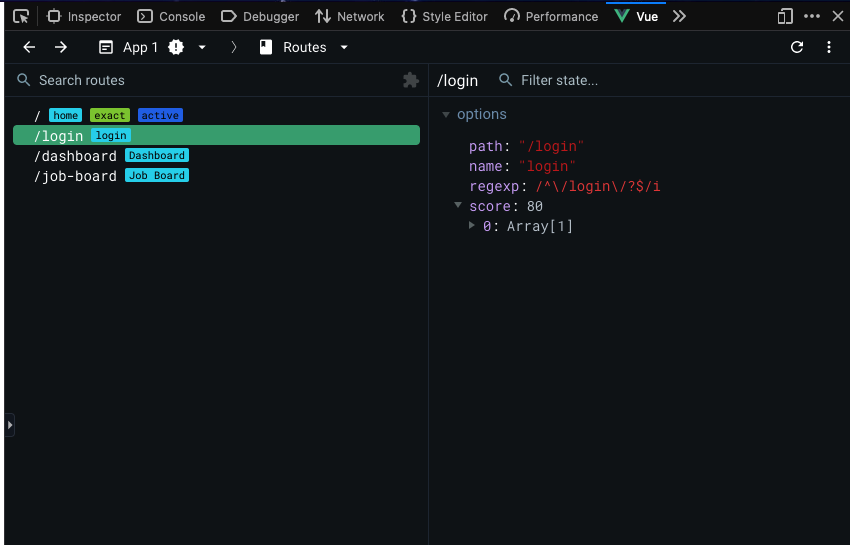Collapse the score property

click(458, 206)
